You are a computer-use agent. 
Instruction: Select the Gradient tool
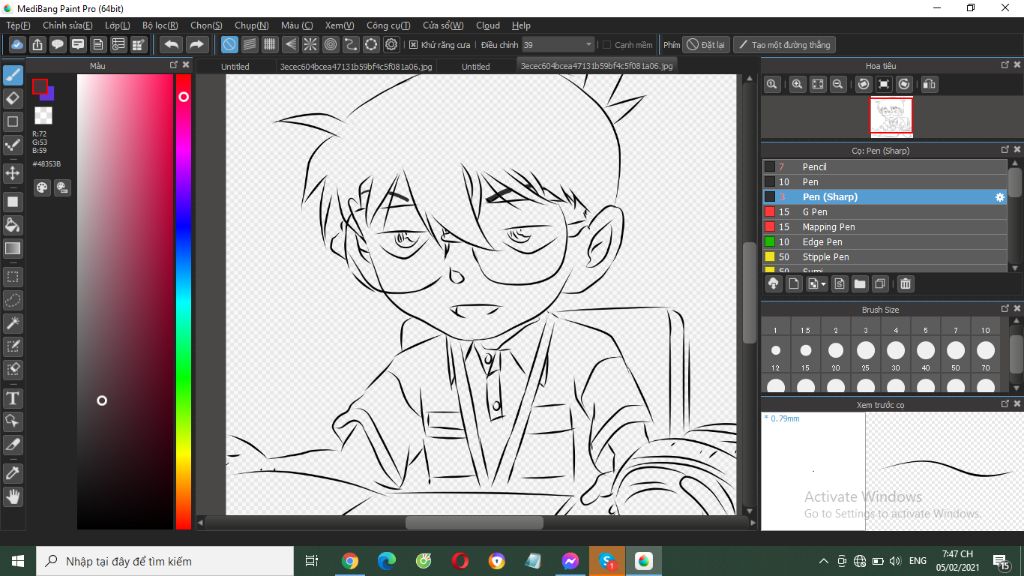click(x=12, y=249)
